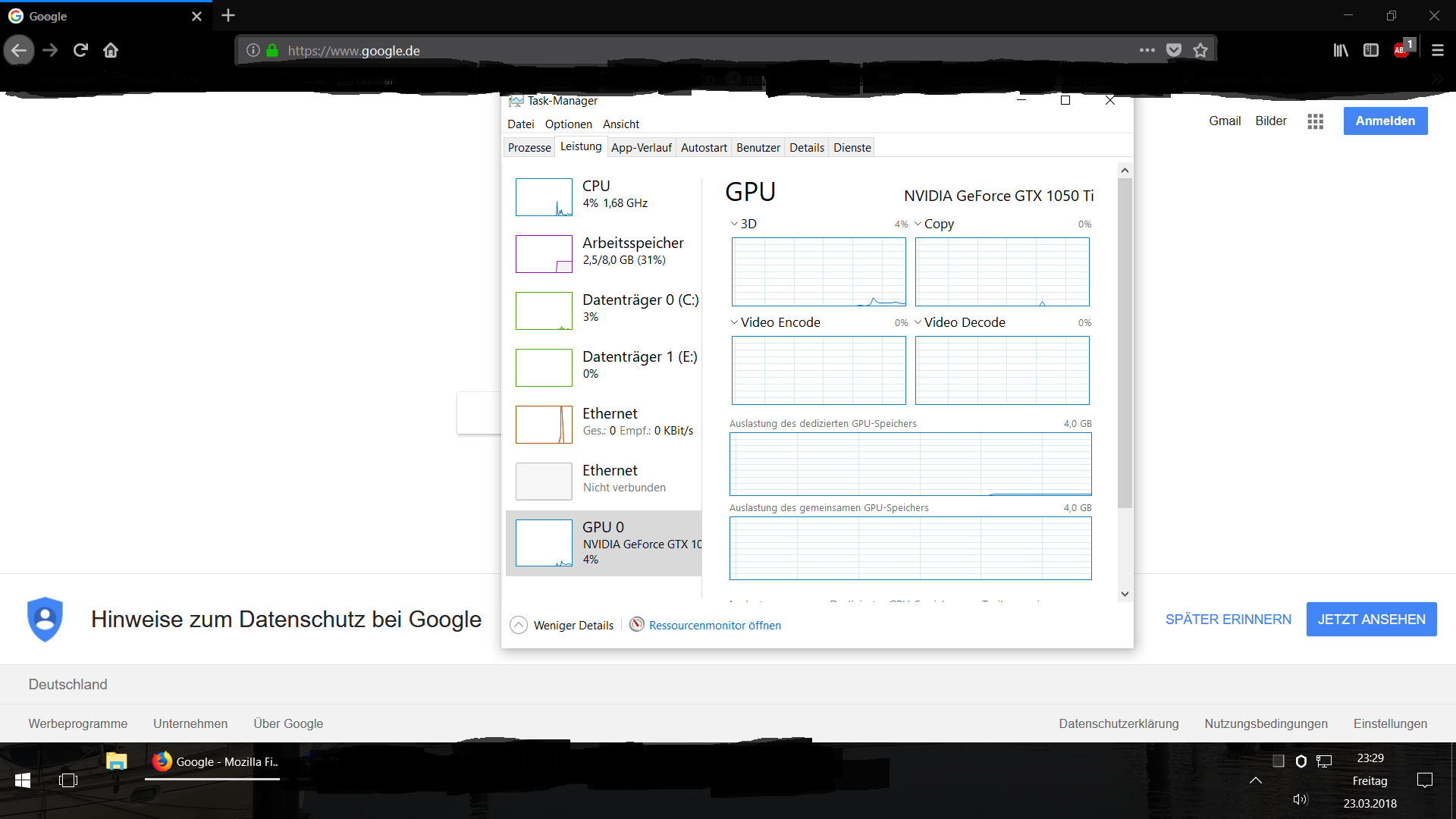Viewport: 1456px width, 819px height.
Task: Open the Optionen menu
Action: click(568, 124)
